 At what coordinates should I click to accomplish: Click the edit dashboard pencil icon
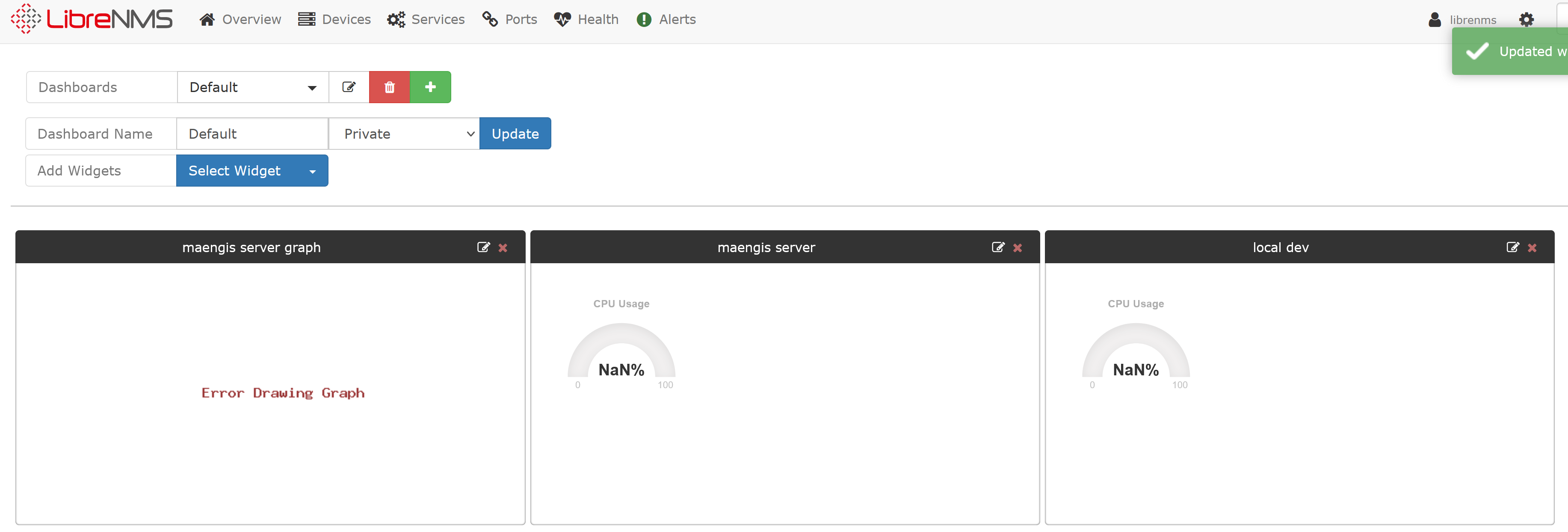pyautogui.click(x=349, y=87)
